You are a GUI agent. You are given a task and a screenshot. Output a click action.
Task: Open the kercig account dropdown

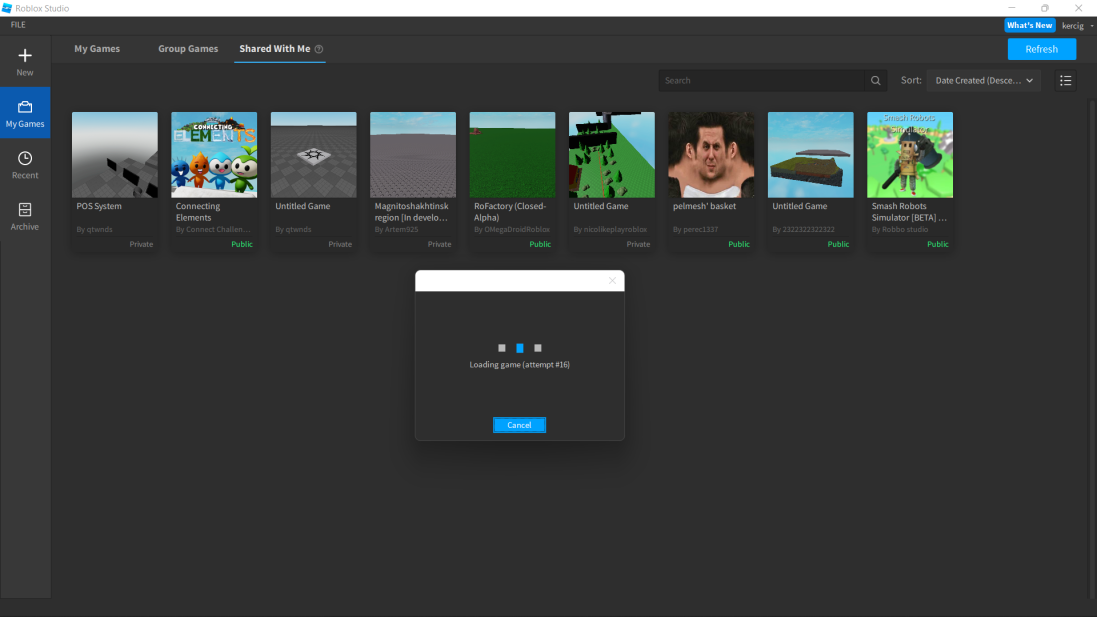1074,25
